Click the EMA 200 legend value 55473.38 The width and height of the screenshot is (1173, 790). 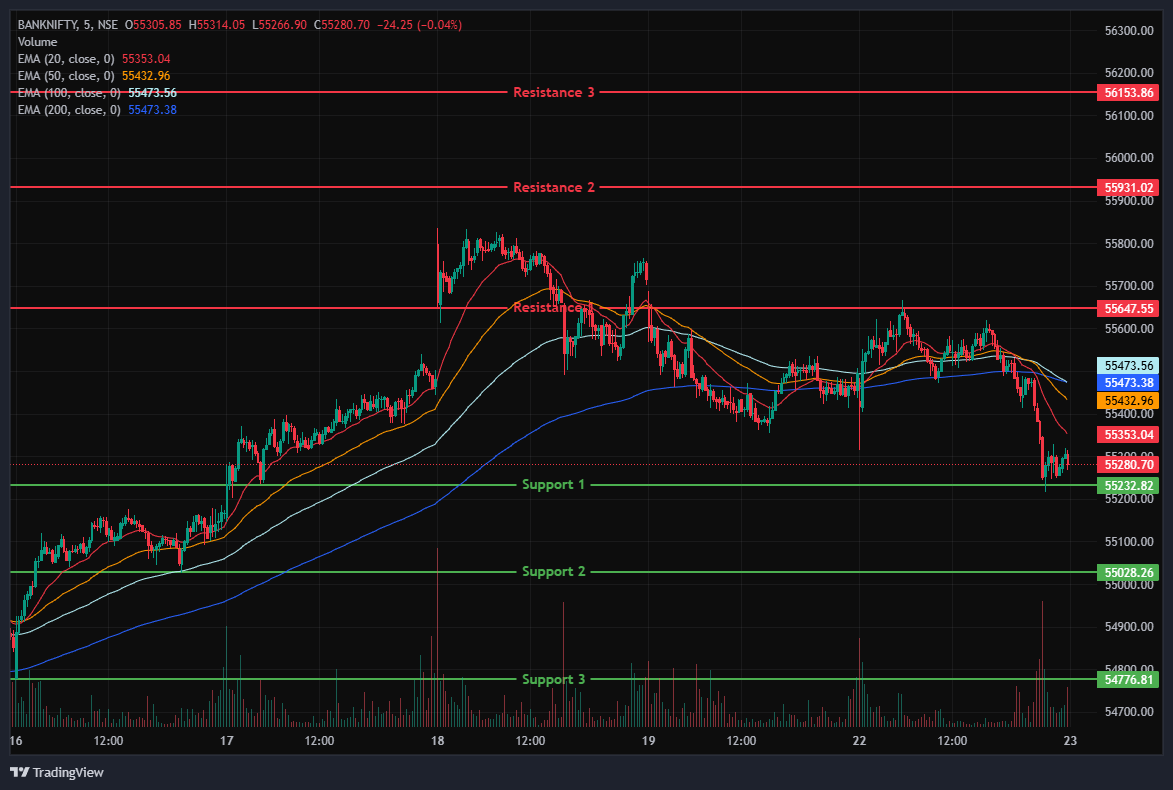point(153,110)
